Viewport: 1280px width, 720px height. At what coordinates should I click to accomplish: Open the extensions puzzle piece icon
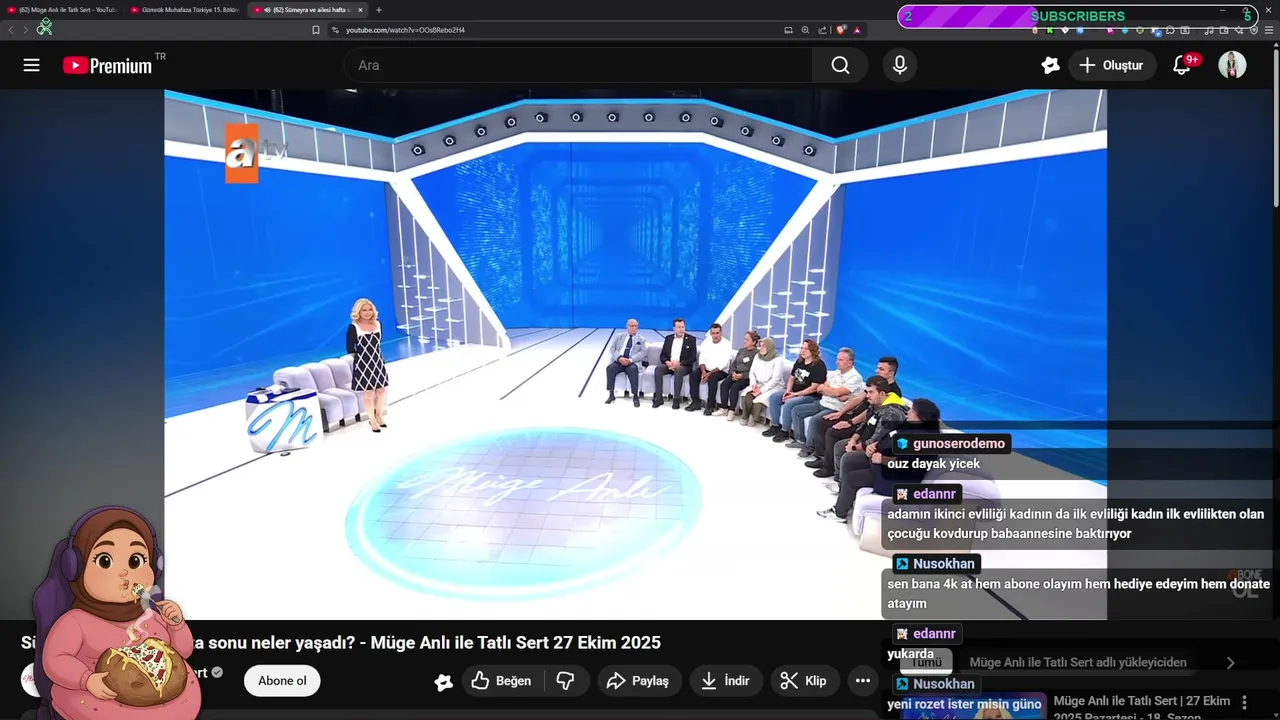tap(1170, 30)
